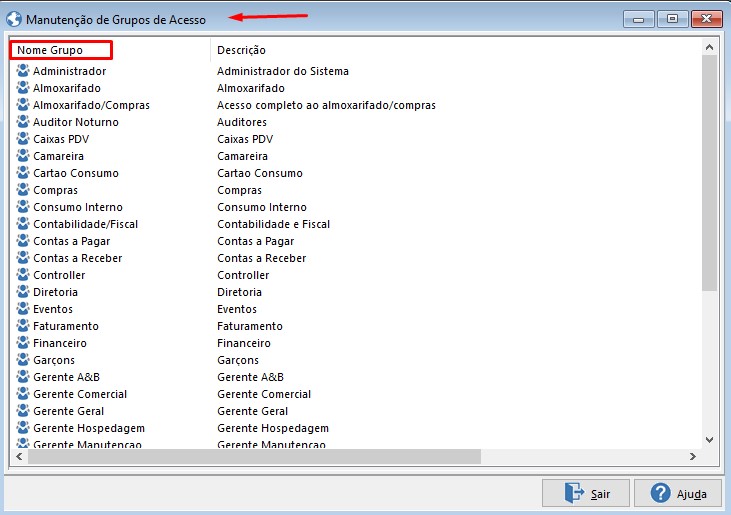The image size is (731, 515).
Task: Click description 'Administrador do Sistema'
Action: [x=283, y=71]
